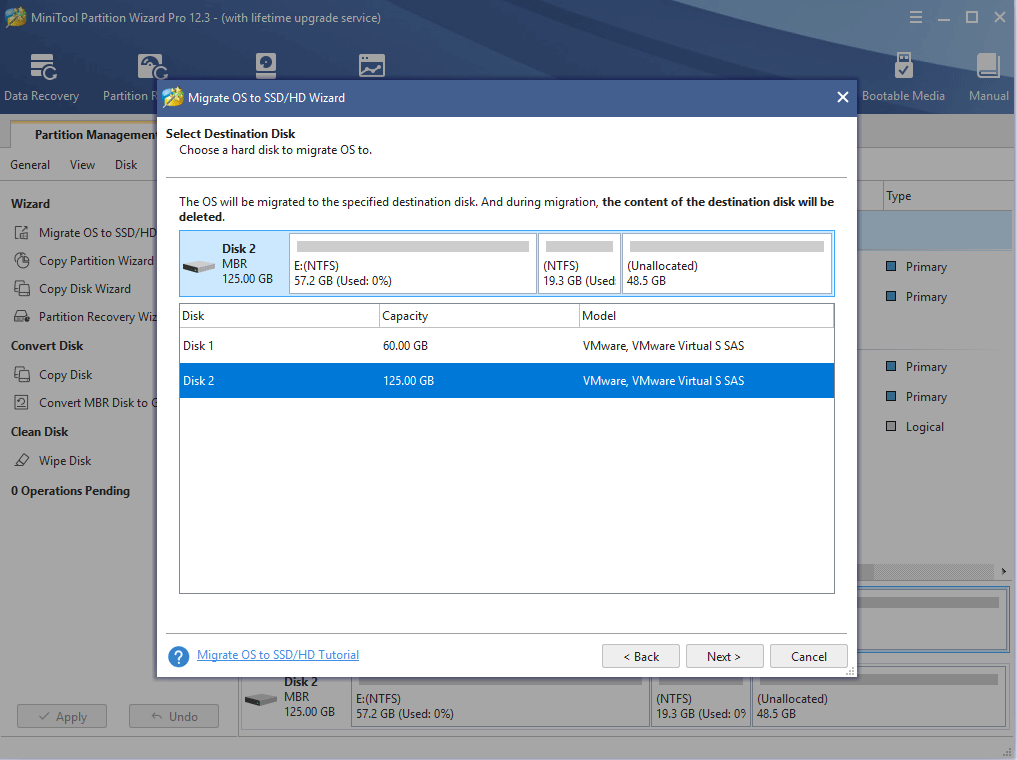This screenshot has width=1017, height=760.
Task: Sort by the Model column header
Action: (x=706, y=316)
